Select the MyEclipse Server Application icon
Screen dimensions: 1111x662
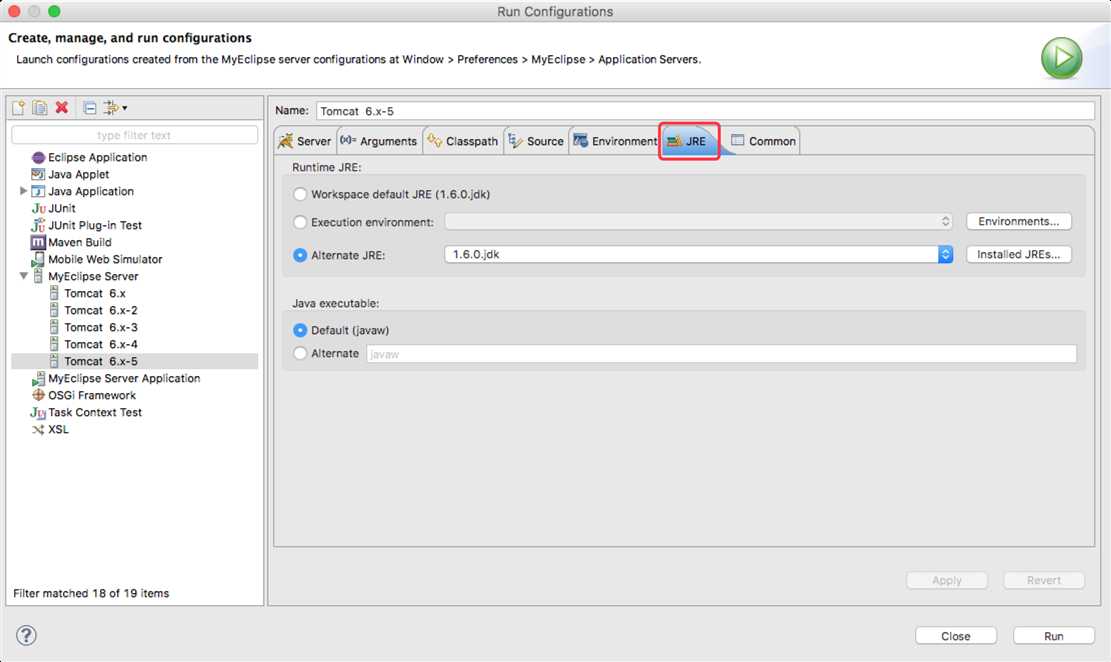pyautogui.click(x=38, y=378)
